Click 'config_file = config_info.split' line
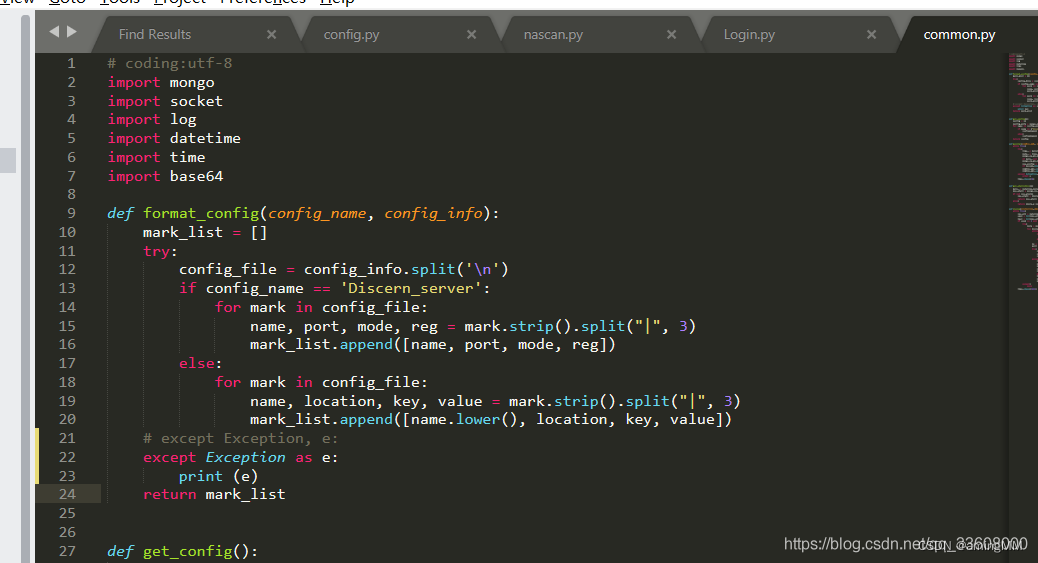Image resolution: width=1038 pixels, height=563 pixels. [344, 270]
